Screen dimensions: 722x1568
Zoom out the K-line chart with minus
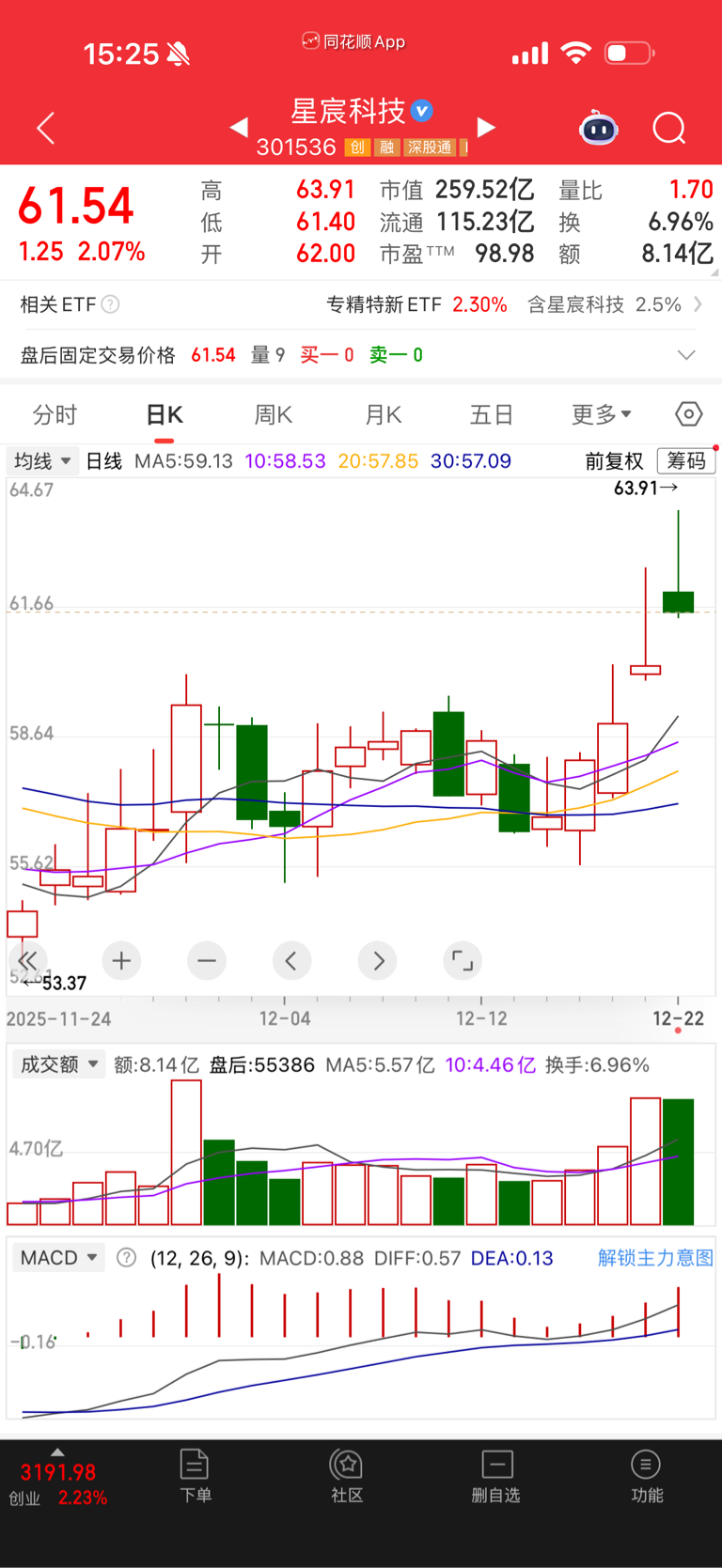(207, 960)
